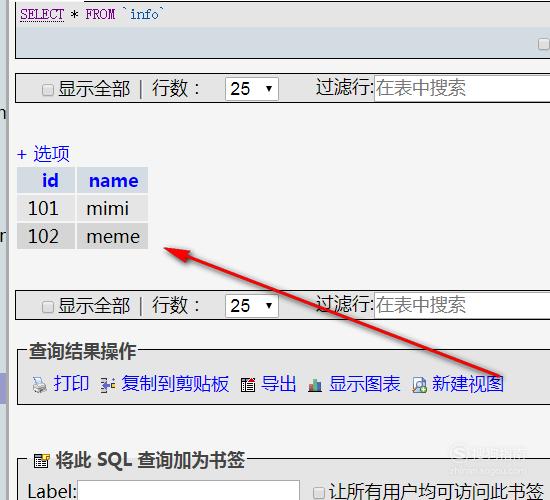
Task: Click 复制到剪贴板 link
Action: coord(175,383)
